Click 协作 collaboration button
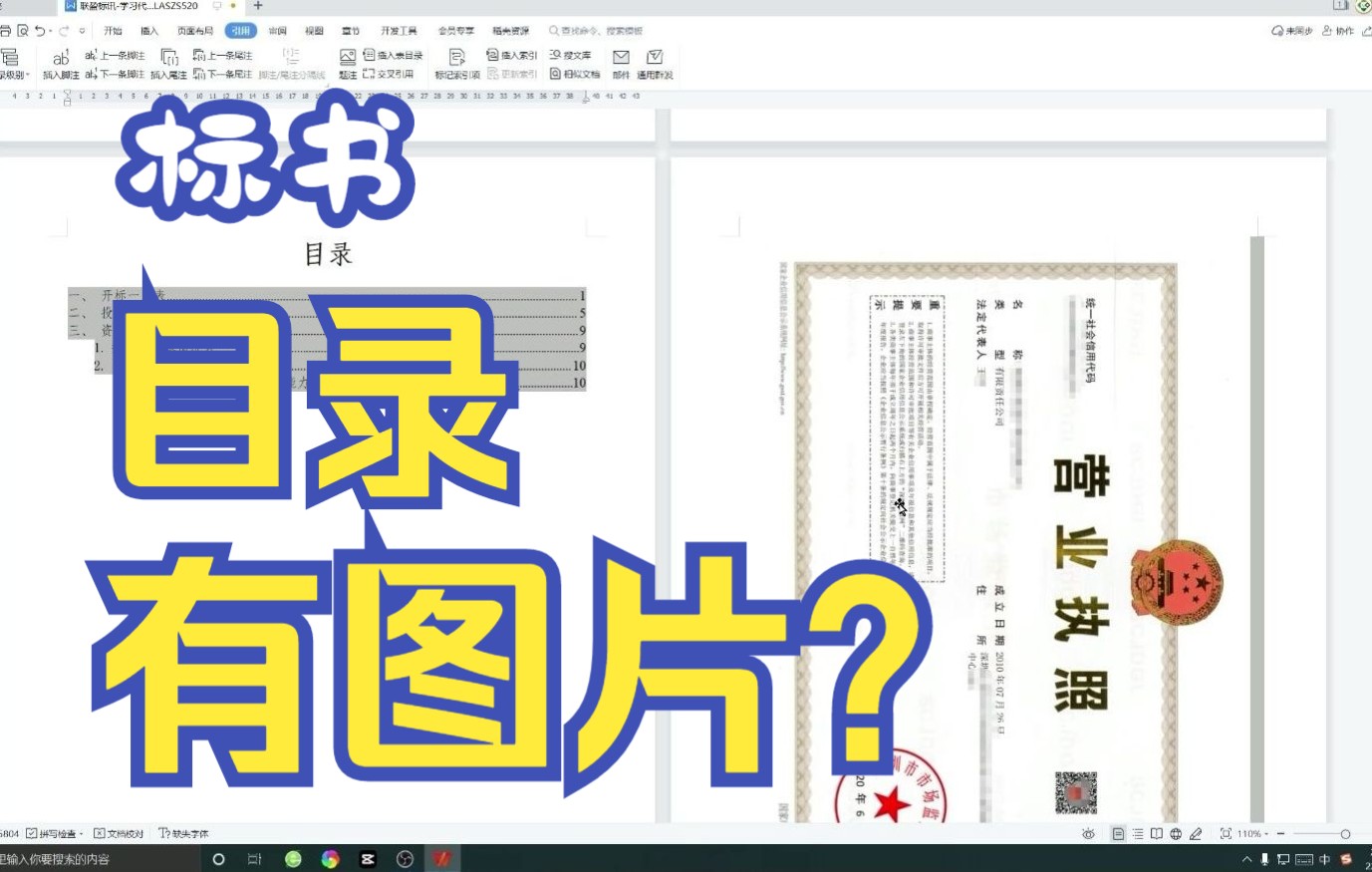 (1338, 31)
